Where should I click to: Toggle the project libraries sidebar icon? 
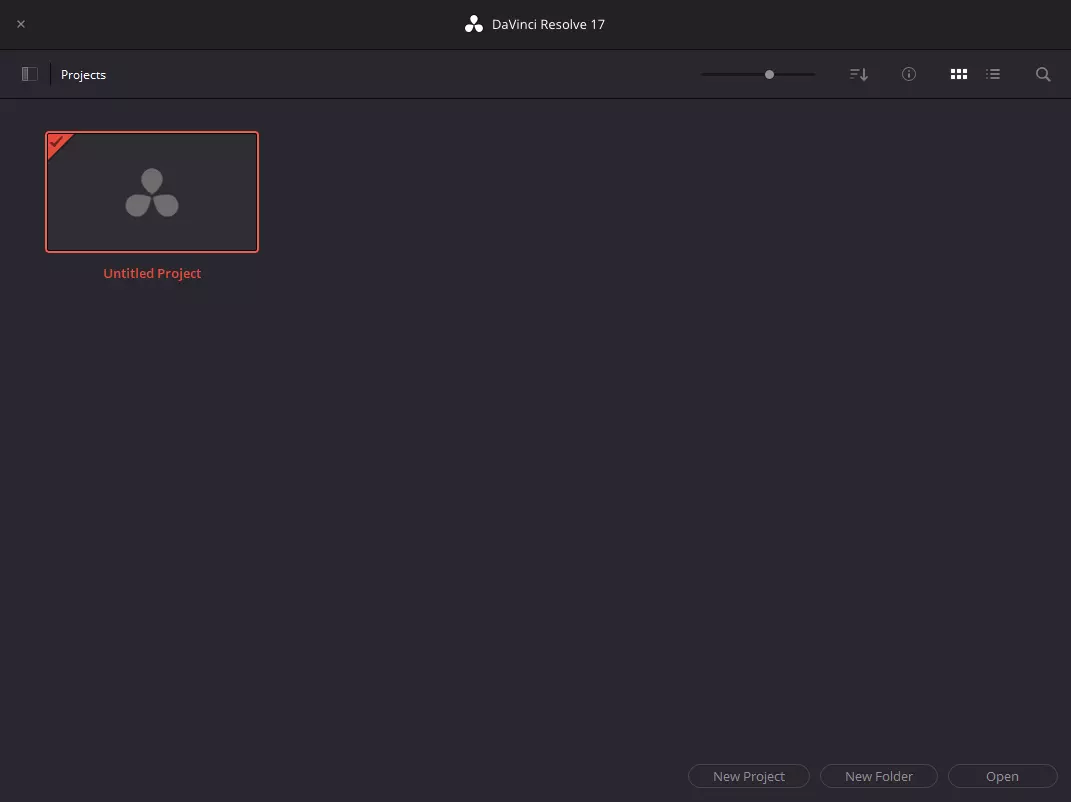tap(29, 74)
